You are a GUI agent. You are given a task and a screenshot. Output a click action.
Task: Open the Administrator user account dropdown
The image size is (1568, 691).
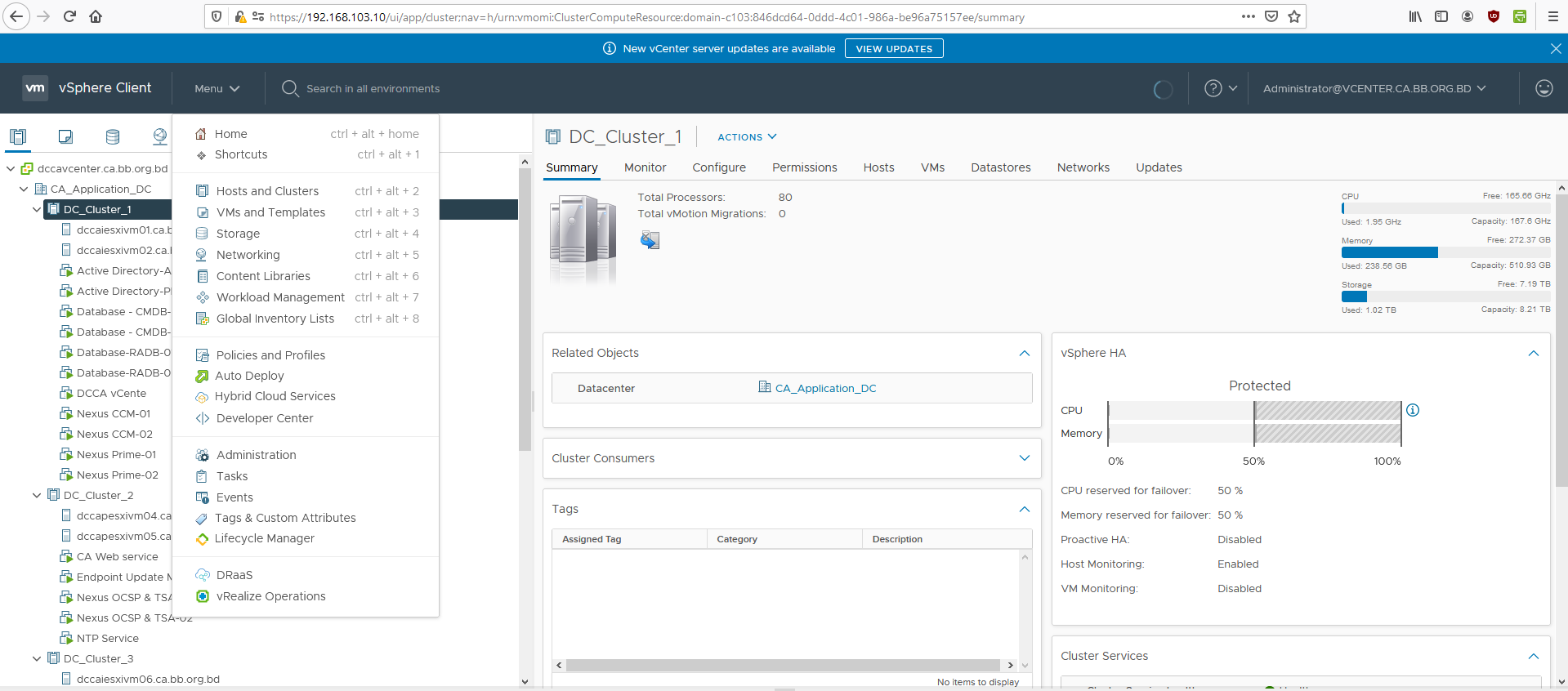pyautogui.click(x=1374, y=88)
